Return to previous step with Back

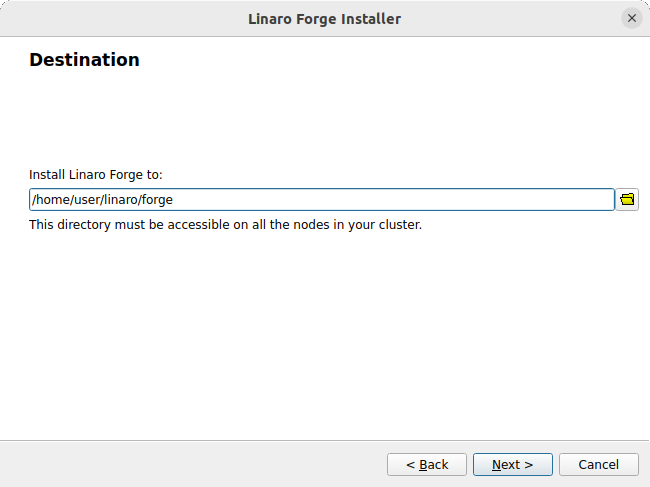pos(427,465)
